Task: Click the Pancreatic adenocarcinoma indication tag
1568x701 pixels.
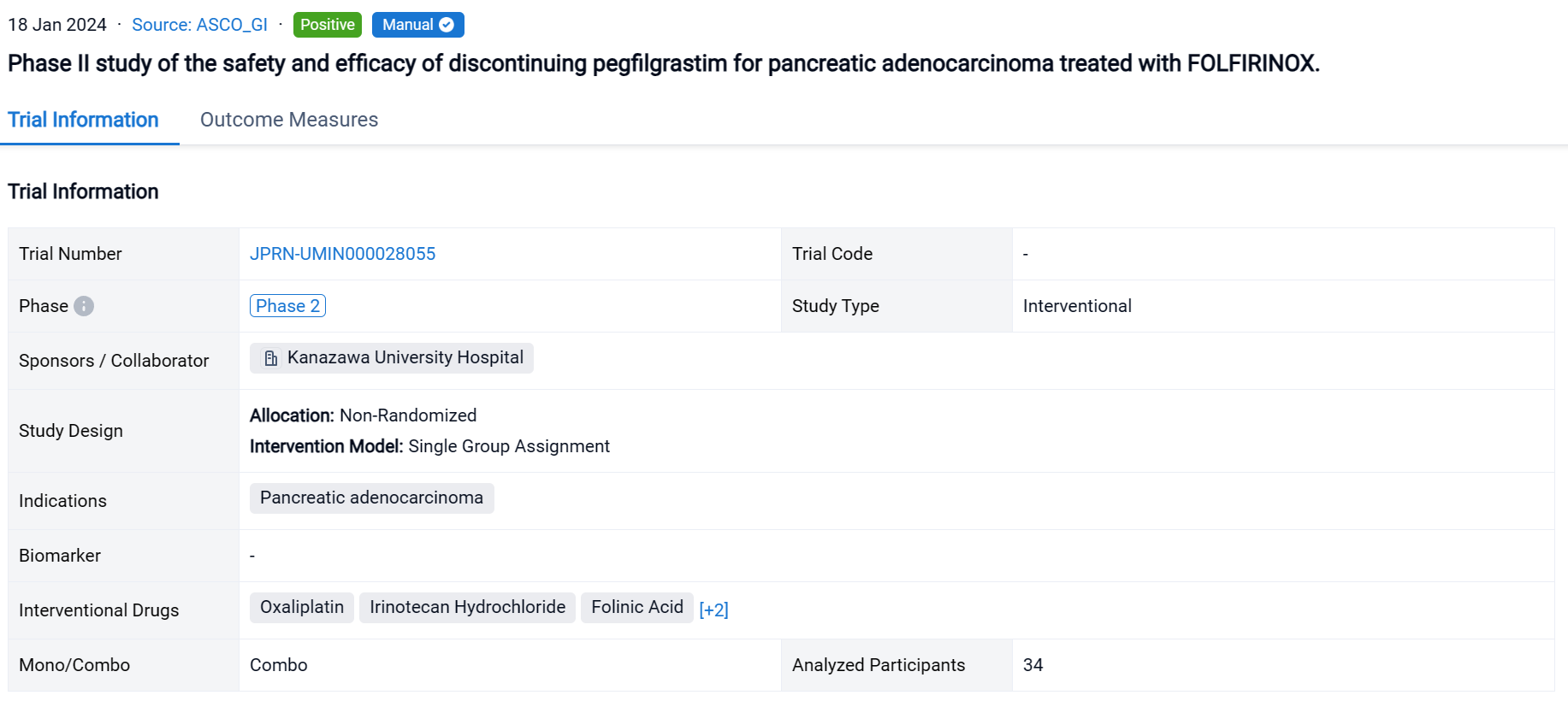Action: click(371, 498)
